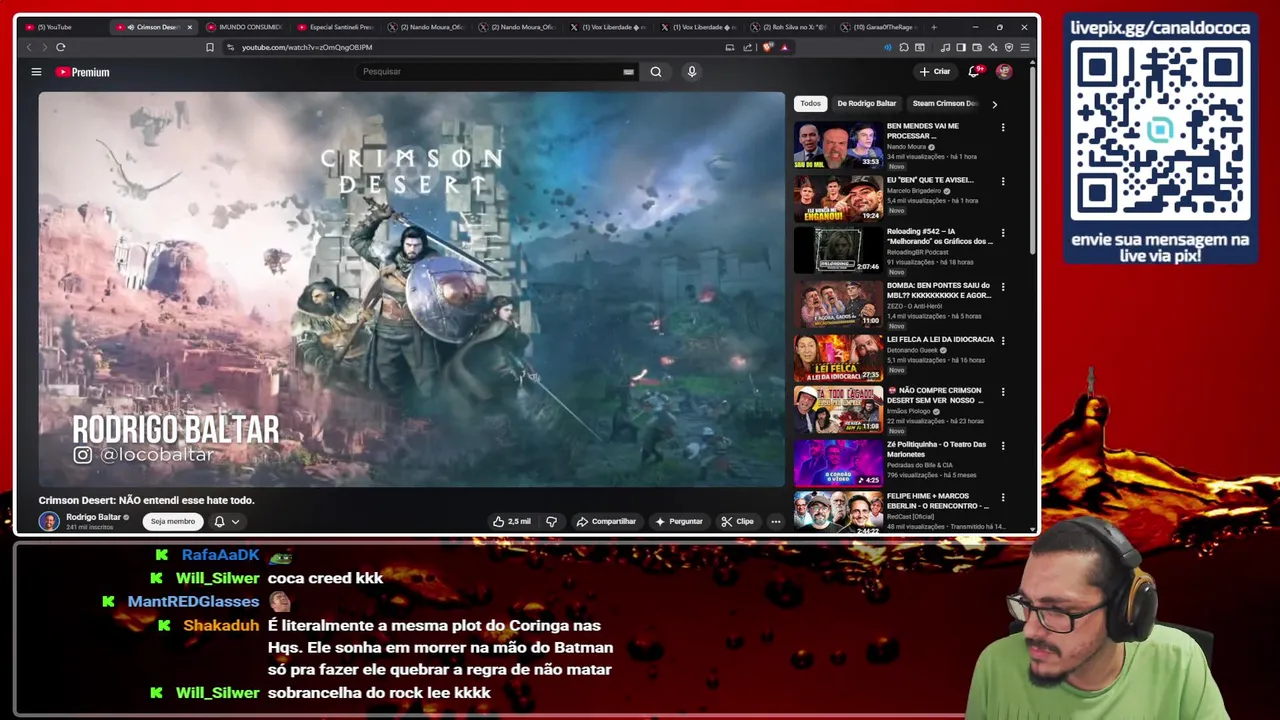Viewport: 1280px width, 720px height.
Task: Click the Criar button
Action: (x=935, y=72)
